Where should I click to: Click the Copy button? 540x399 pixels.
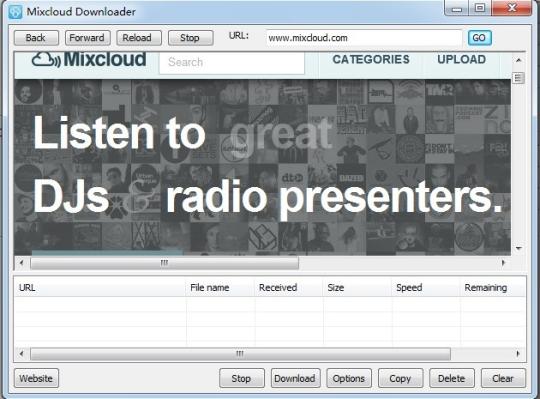click(401, 378)
